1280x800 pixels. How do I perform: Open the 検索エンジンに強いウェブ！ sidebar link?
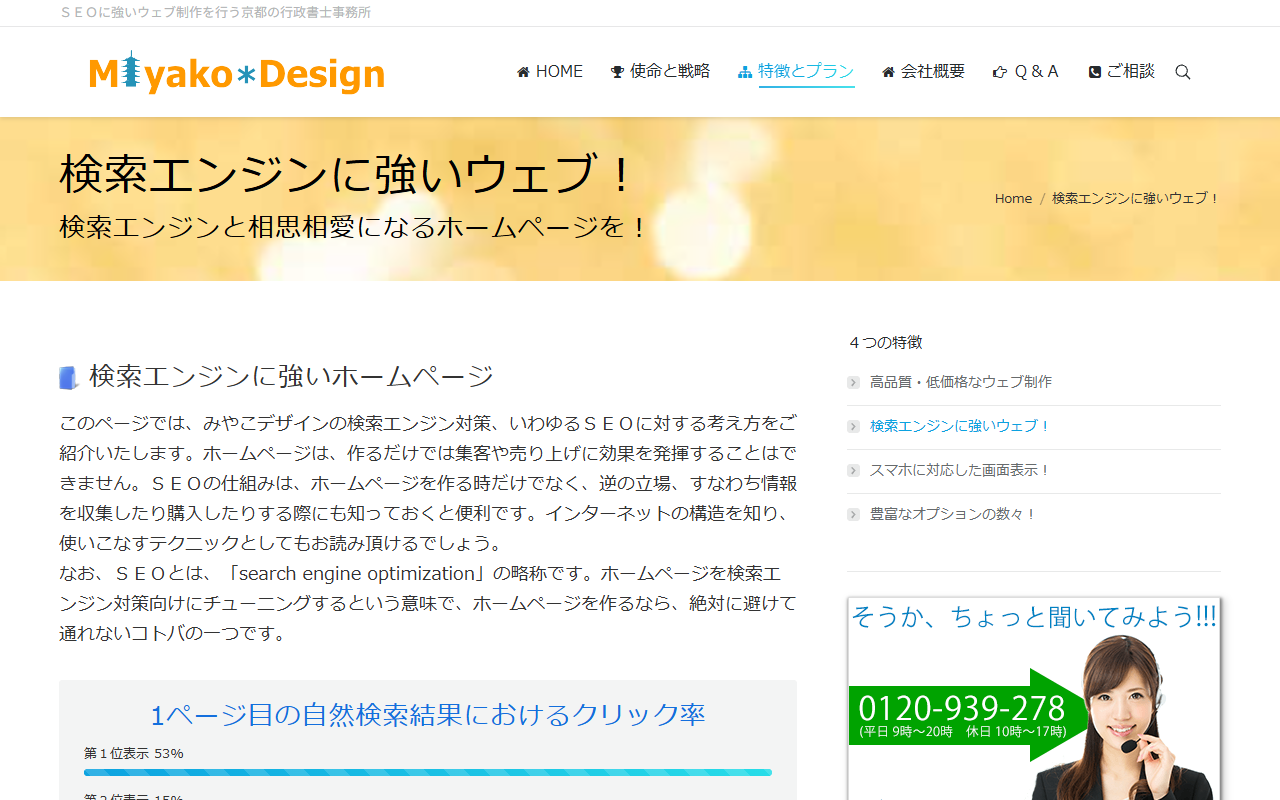tap(958, 425)
